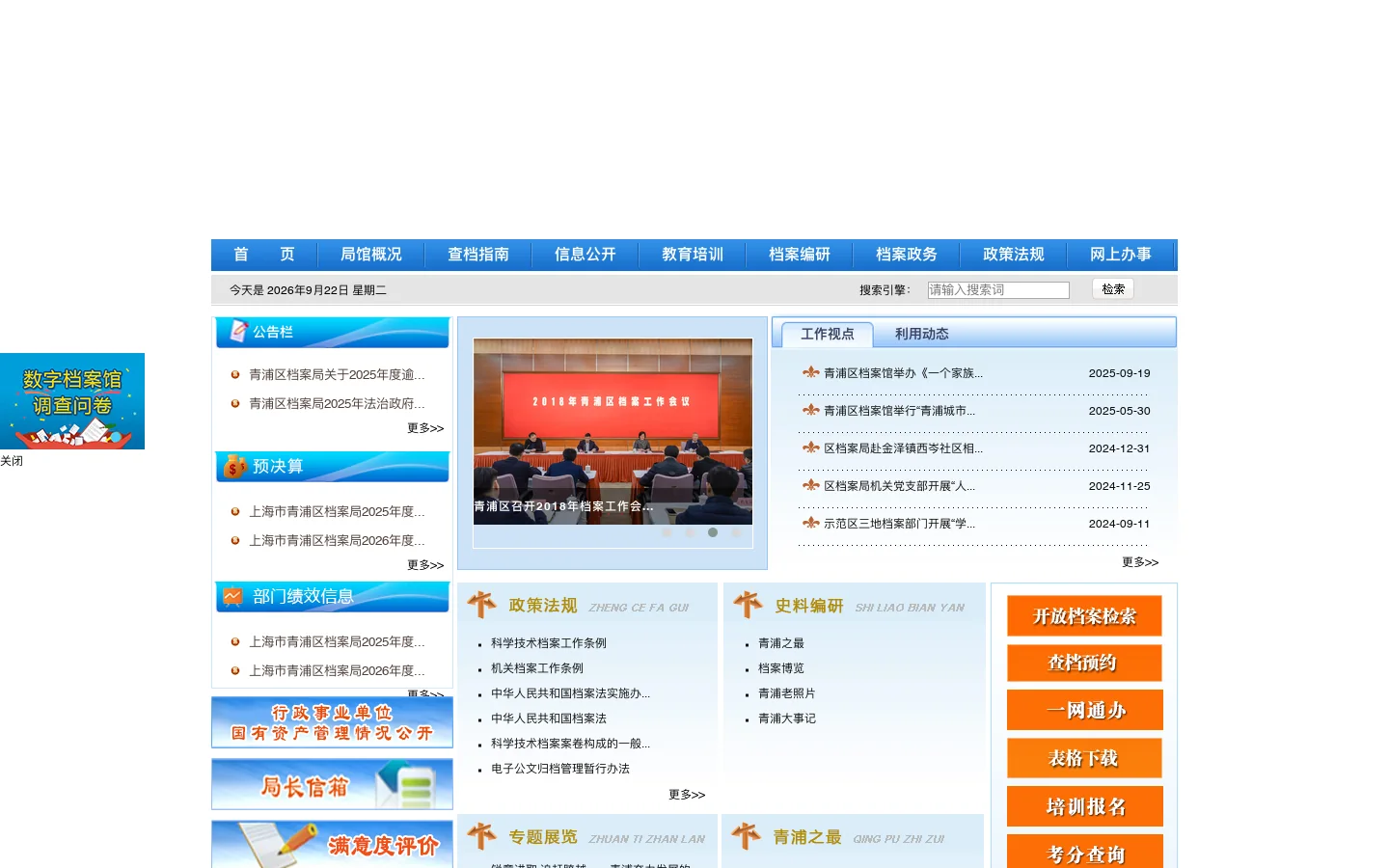Open news 青浦区档案馆举行"青浦城市...
Image resolution: width=1389 pixels, height=868 pixels.
pos(899,411)
